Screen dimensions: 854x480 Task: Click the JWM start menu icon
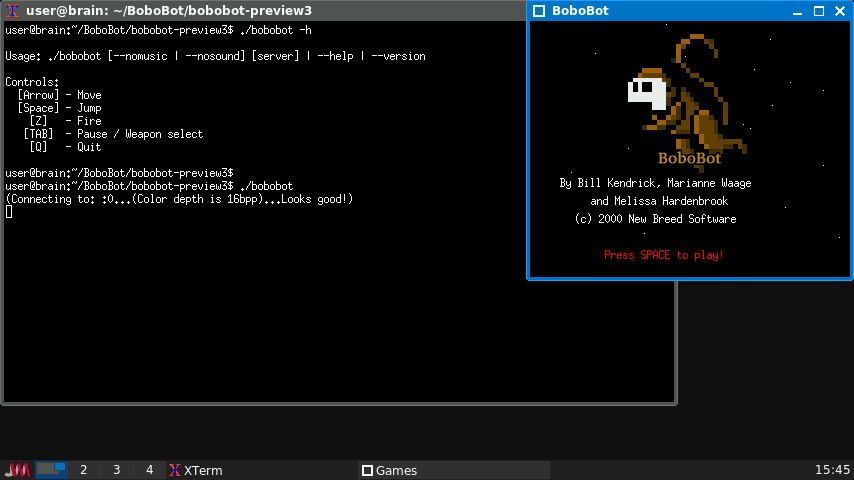tap(18, 470)
